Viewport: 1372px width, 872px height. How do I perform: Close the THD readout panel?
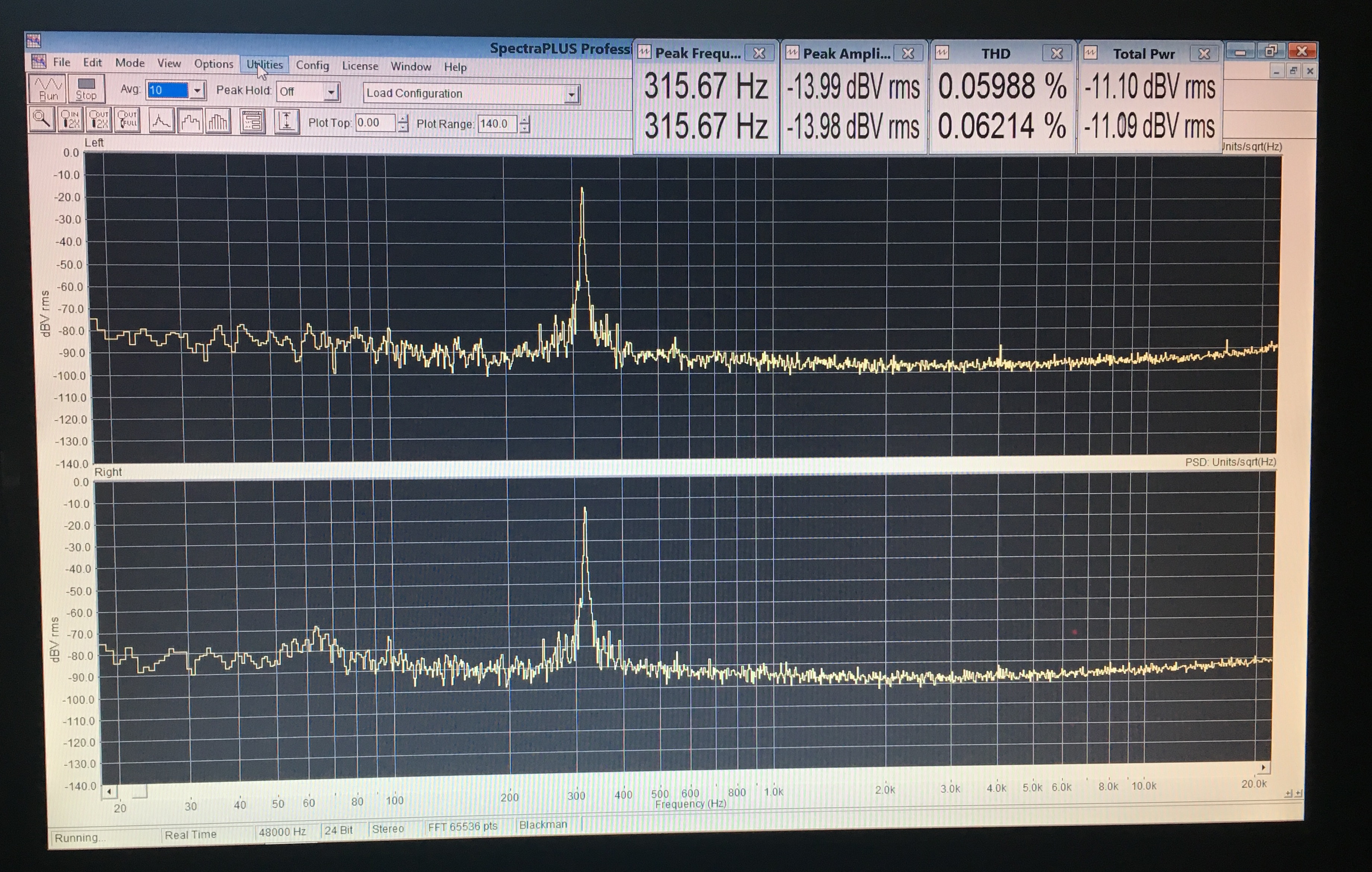click(x=1056, y=54)
